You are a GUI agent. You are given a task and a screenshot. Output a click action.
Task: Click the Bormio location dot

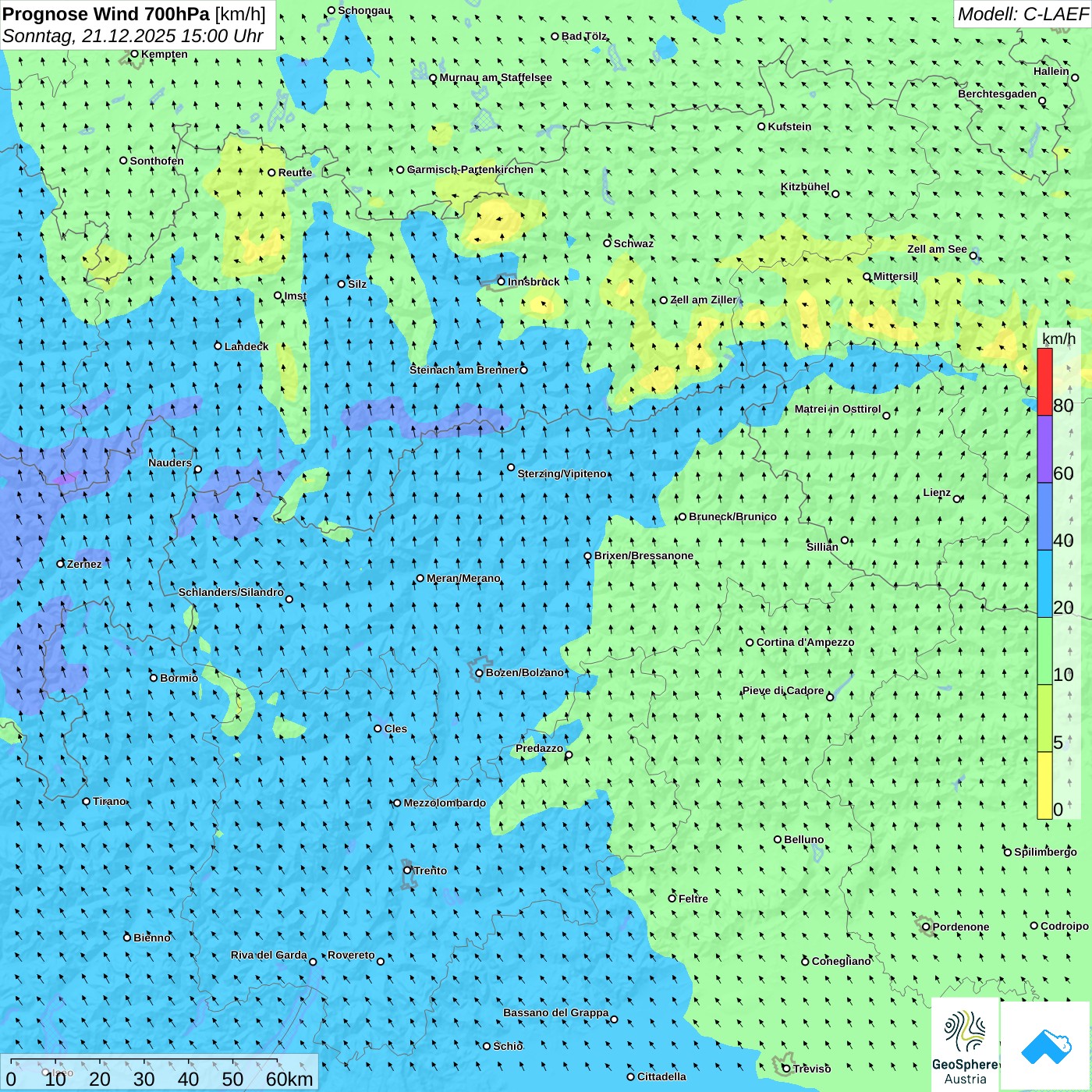coord(154,678)
